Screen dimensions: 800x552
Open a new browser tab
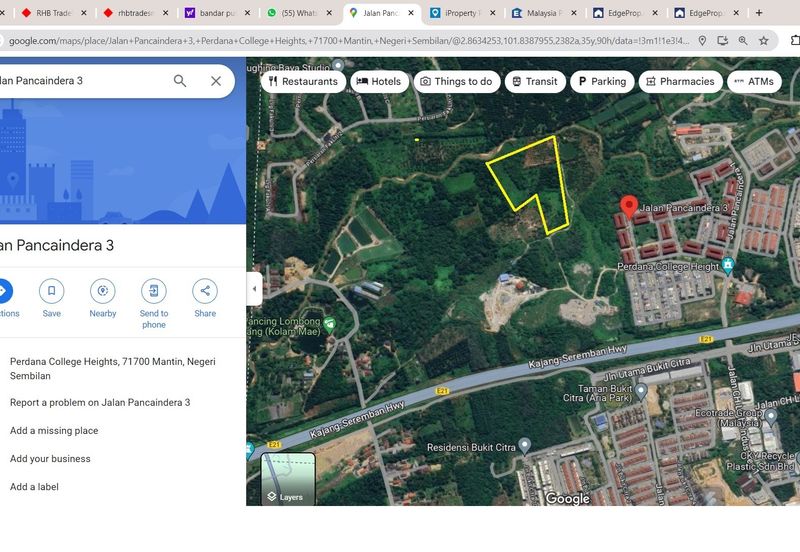point(759,13)
